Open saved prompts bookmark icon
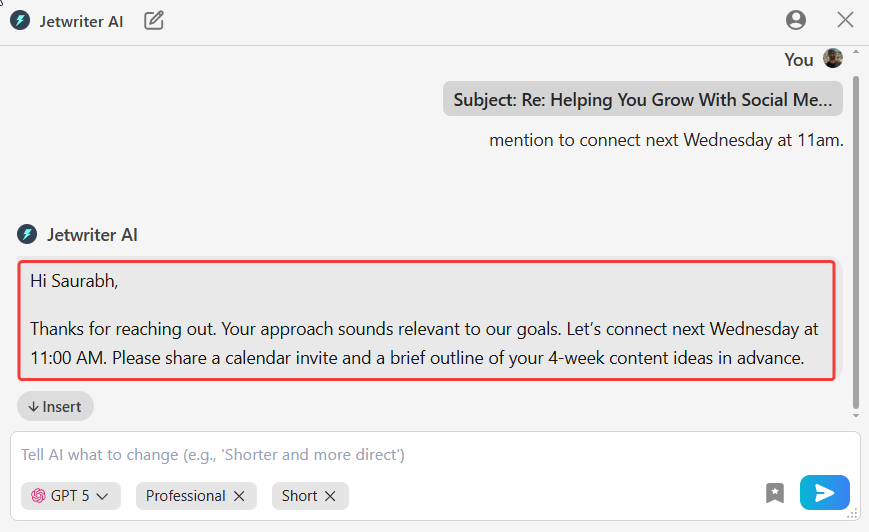Image resolution: width=869 pixels, height=532 pixels. coord(775,492)
